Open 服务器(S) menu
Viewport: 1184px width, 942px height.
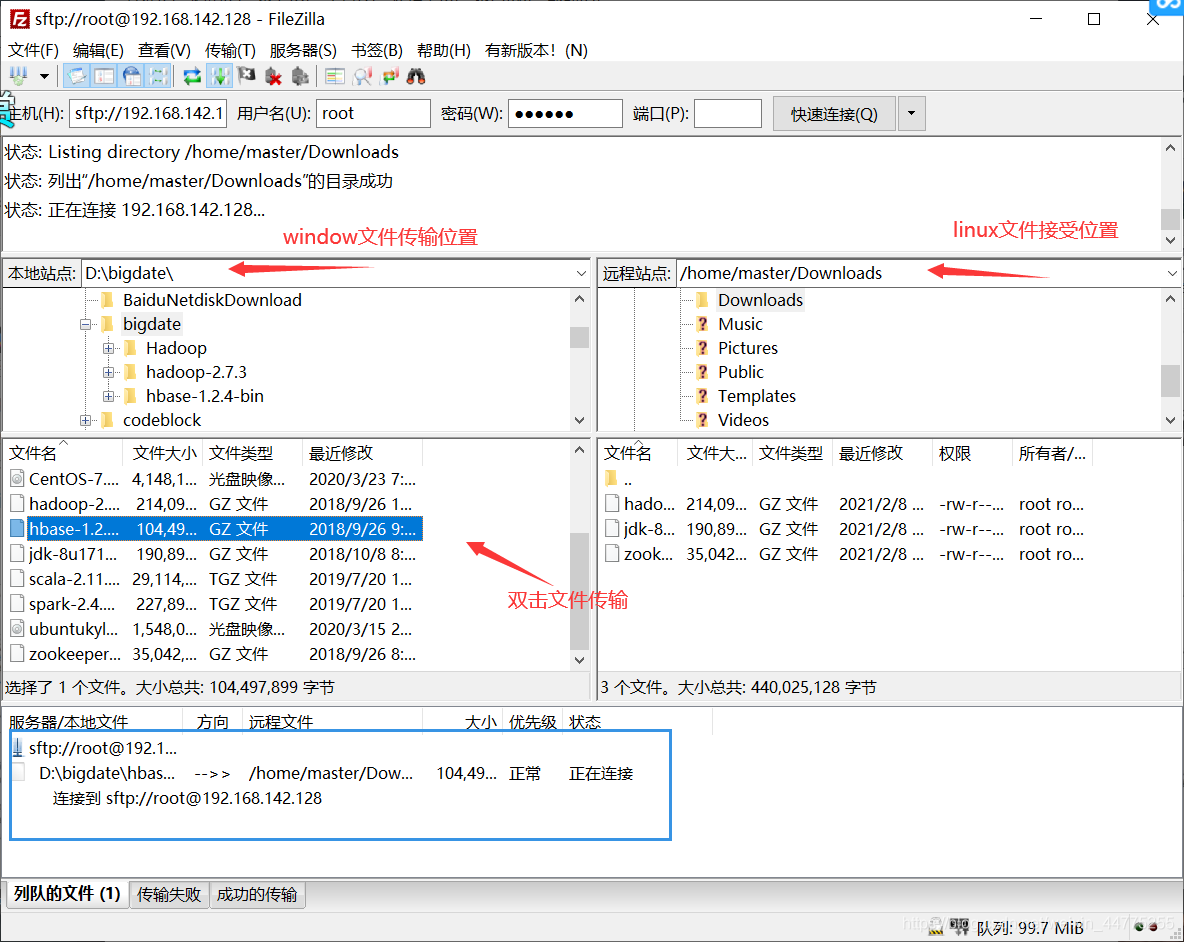click(x=303, y=51)
